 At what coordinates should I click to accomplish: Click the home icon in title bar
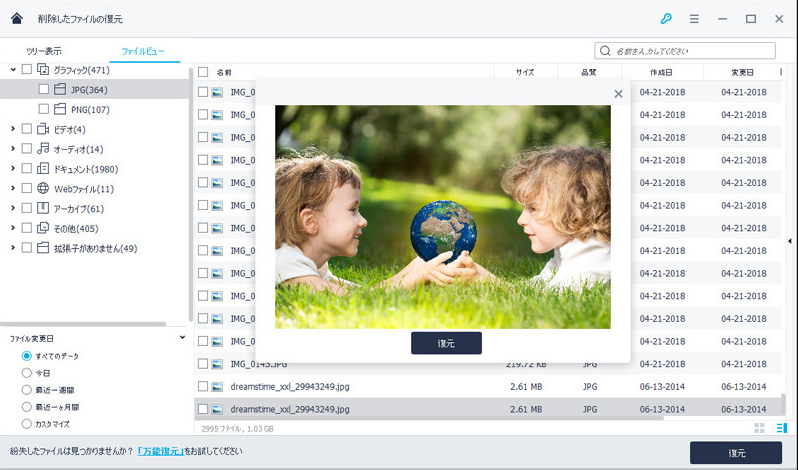17,19
